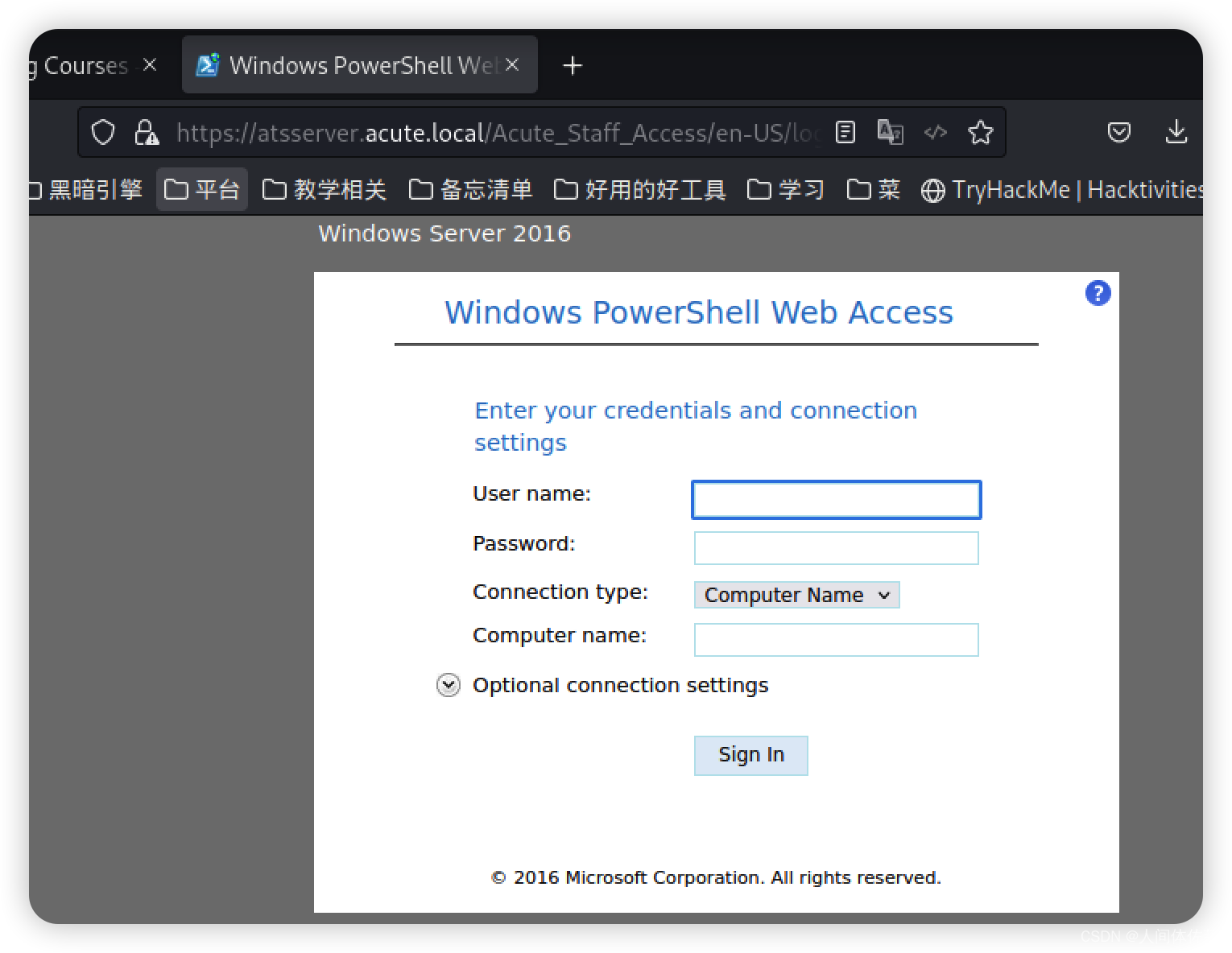Click the Password label

pos(524,543)
